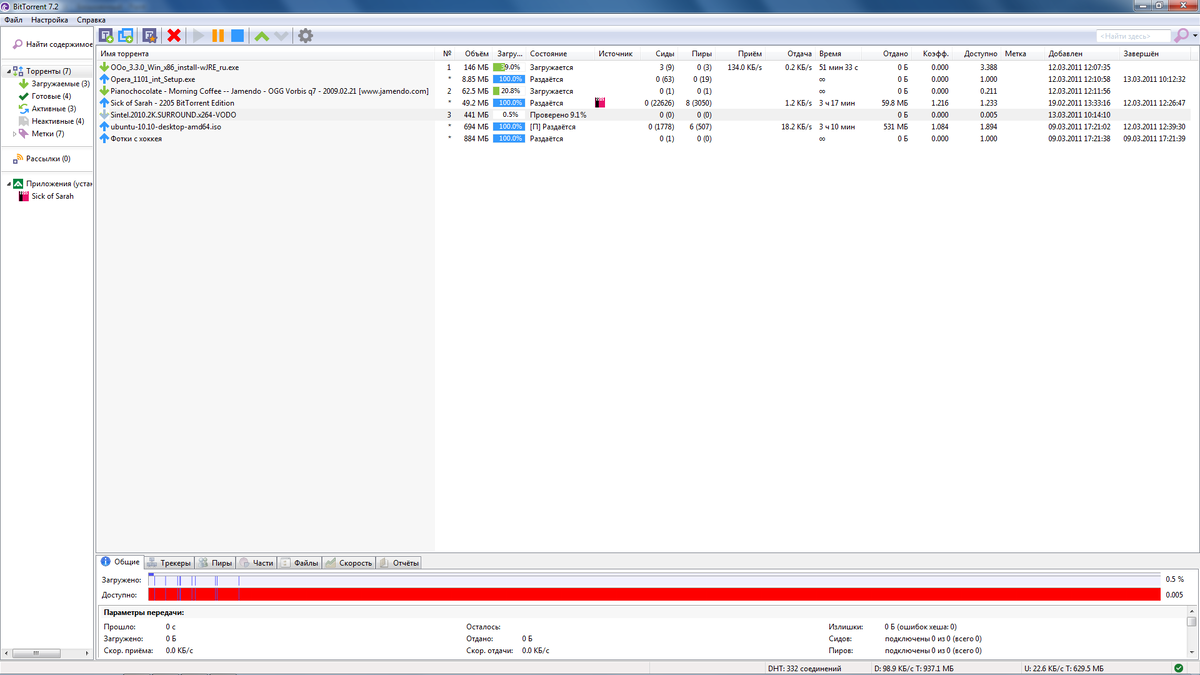Click the Start torrent play icon
1200x675 pixels.
(x=199, y=36)
